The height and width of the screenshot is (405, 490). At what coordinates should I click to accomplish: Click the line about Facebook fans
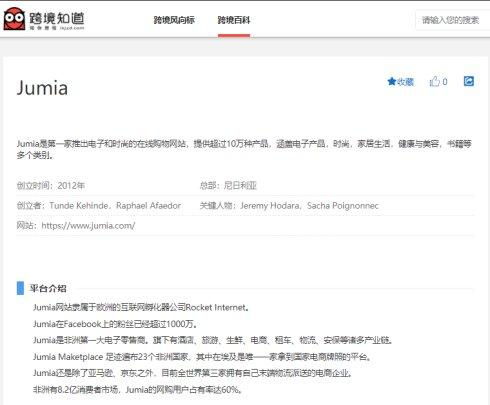click(x=115, y=324)
